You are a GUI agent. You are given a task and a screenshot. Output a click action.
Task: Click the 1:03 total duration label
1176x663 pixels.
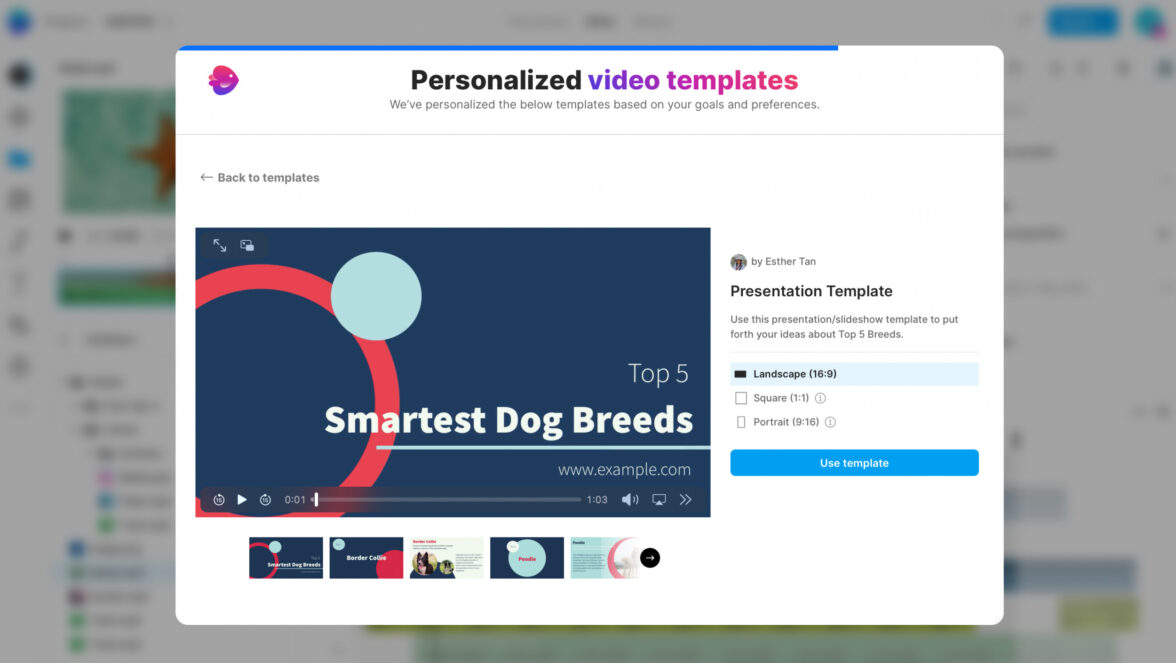click(597, 500)
